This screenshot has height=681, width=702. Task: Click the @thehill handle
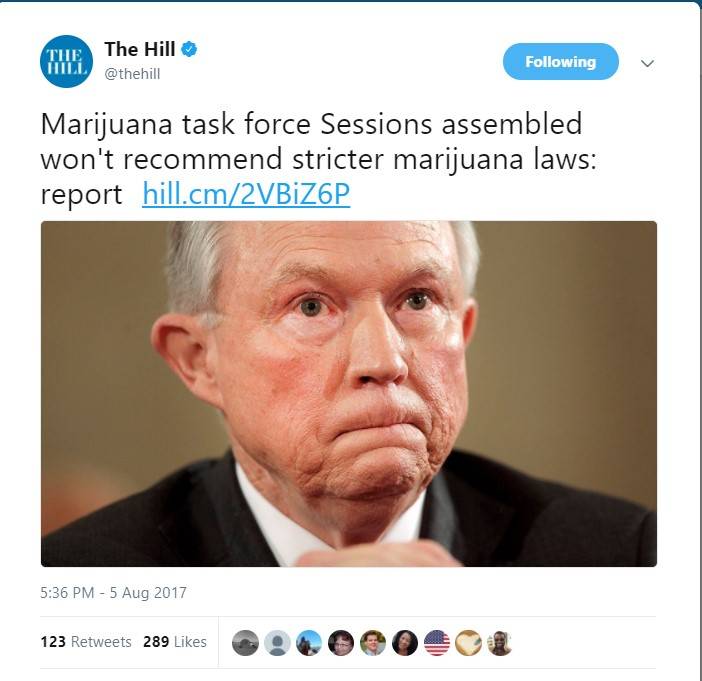(132, 73)
